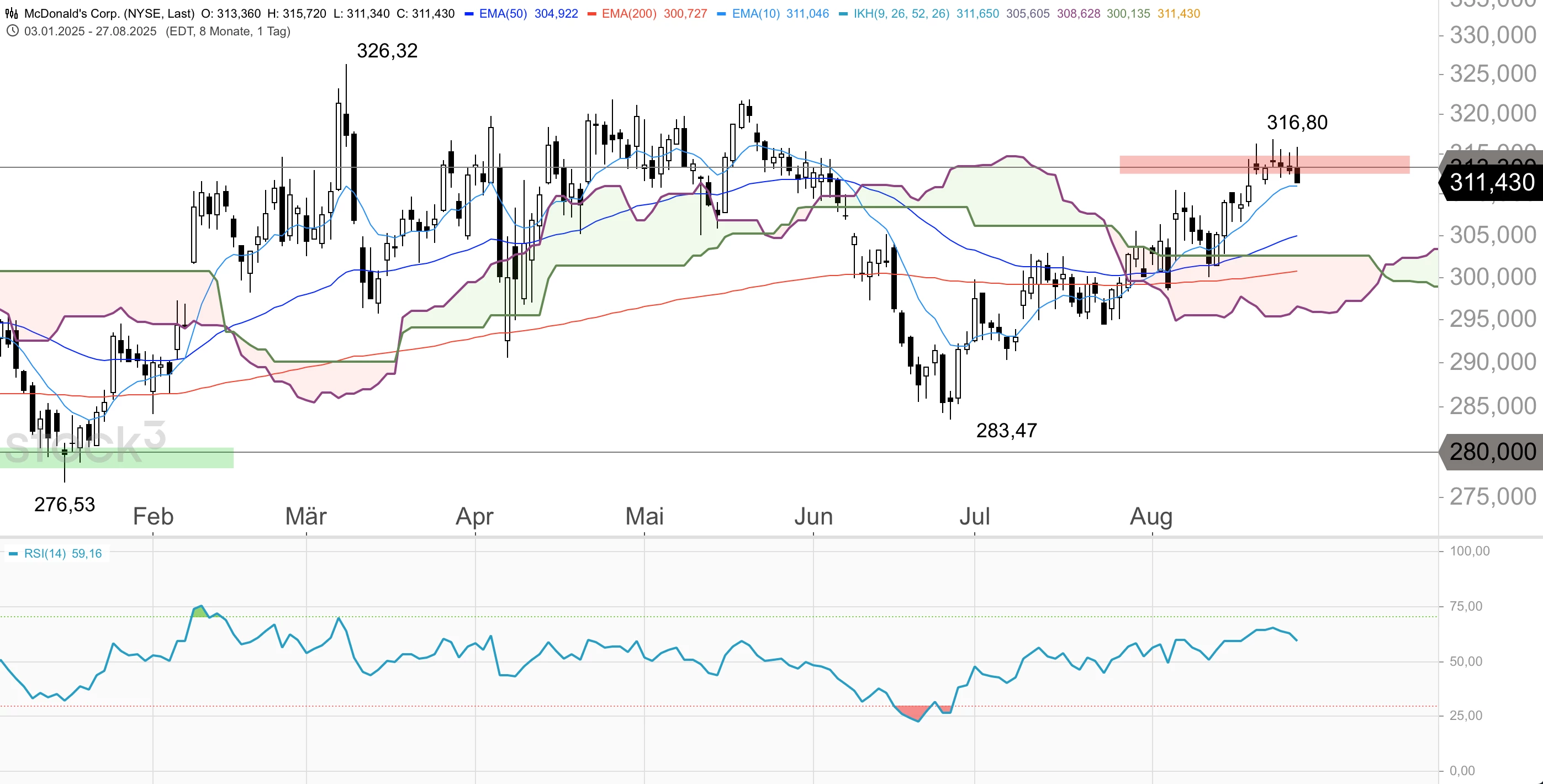Click the RSI value 59,16
The height and width of the screenshot is (784, 1543).
tap(87, 553)
